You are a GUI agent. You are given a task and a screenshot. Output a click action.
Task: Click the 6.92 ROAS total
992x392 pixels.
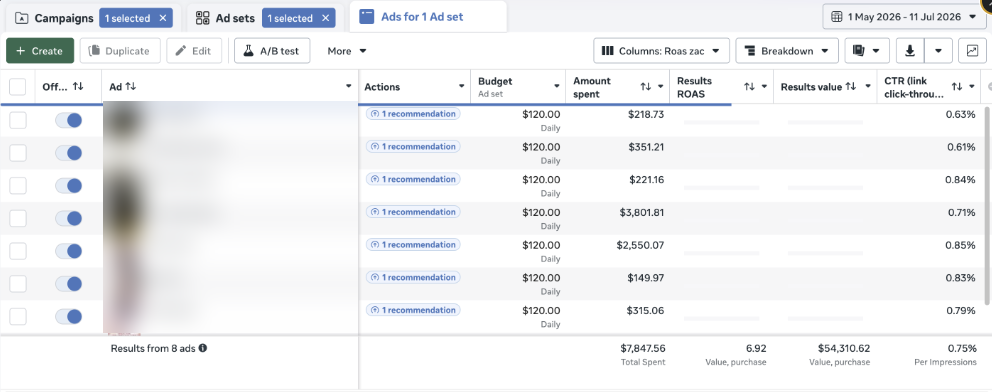(x=757, y=348)
